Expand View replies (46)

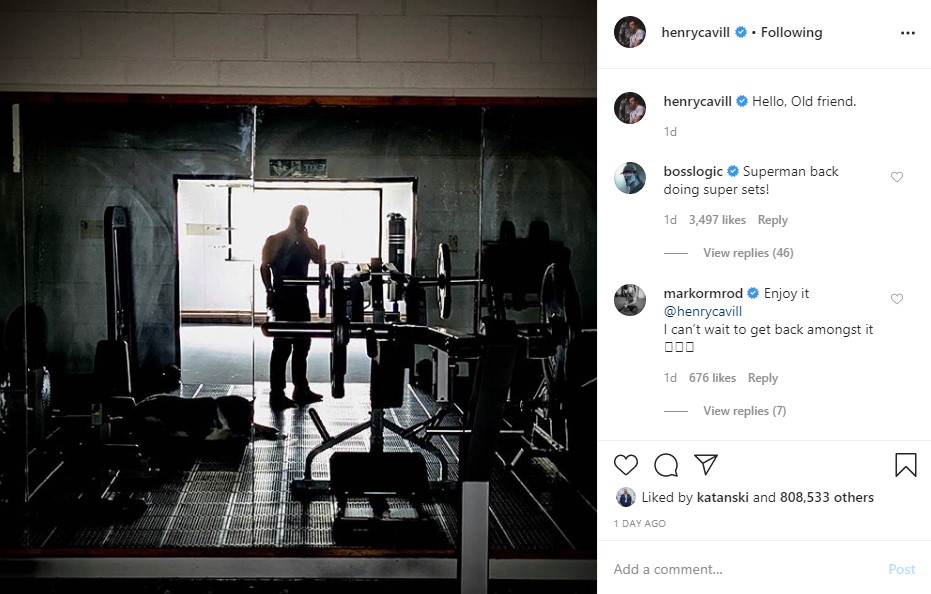click(x=748, y=253)
